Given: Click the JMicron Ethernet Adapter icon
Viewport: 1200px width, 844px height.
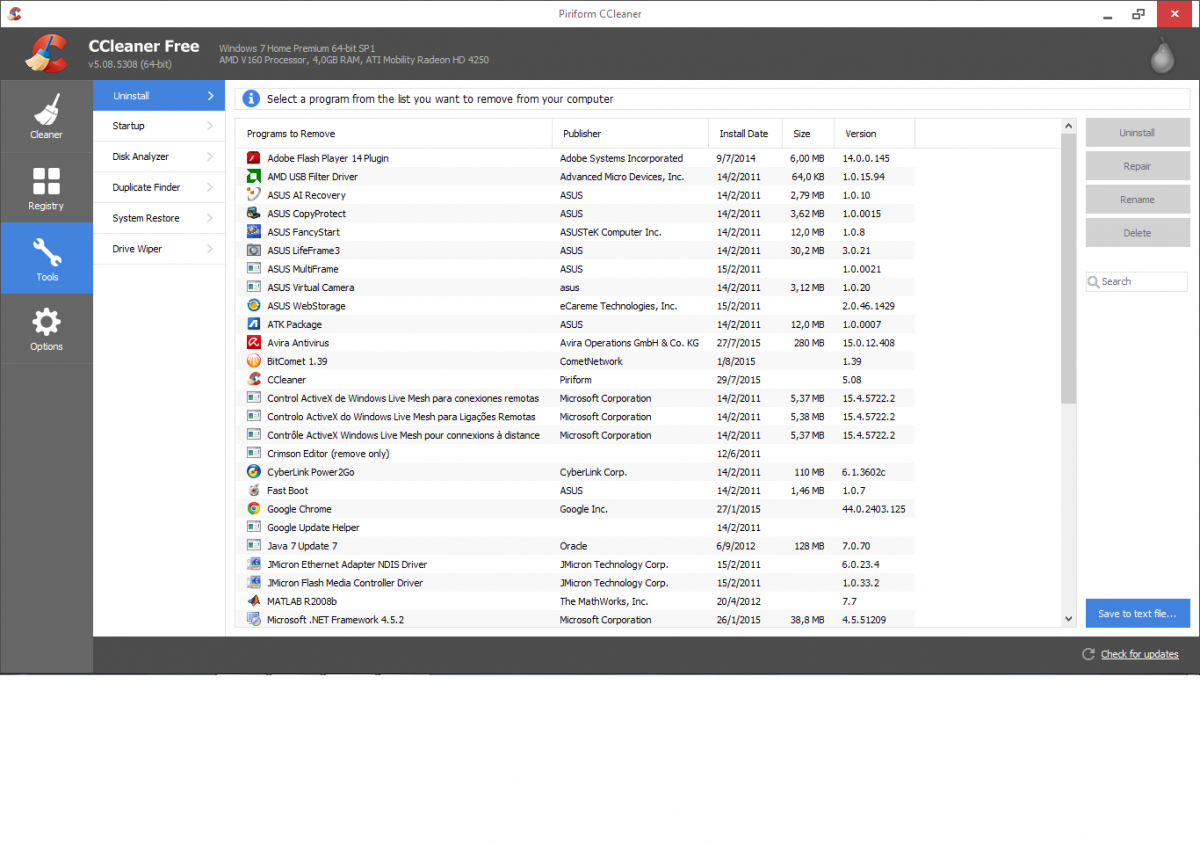Looking at the screenshot, I should point(254,564).
